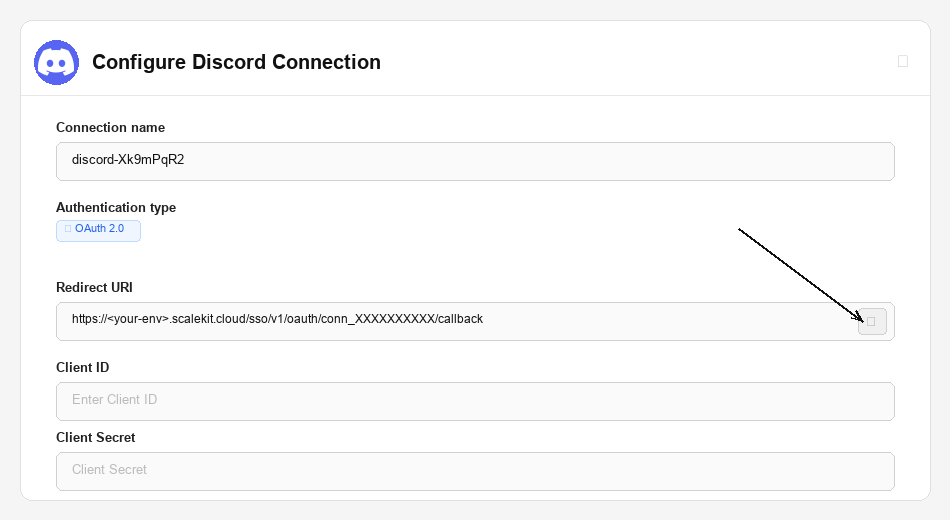
Task: Click the discord-Xk9mPqR2 connection name text
Action: point(128,160)
